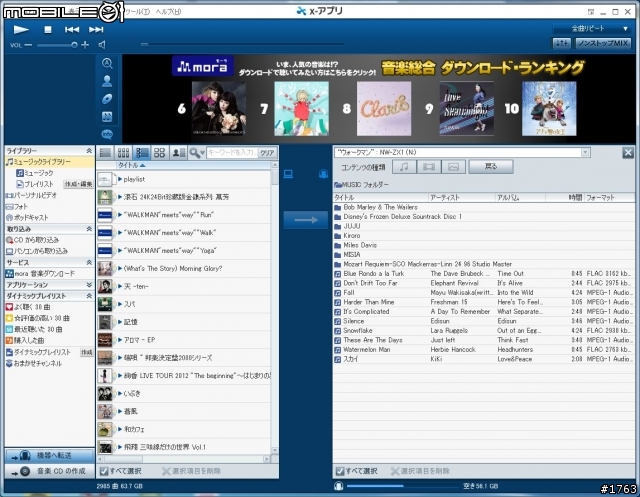Switch to album list with details view
The width and height of the screenshot is (640, 497).
142,153
